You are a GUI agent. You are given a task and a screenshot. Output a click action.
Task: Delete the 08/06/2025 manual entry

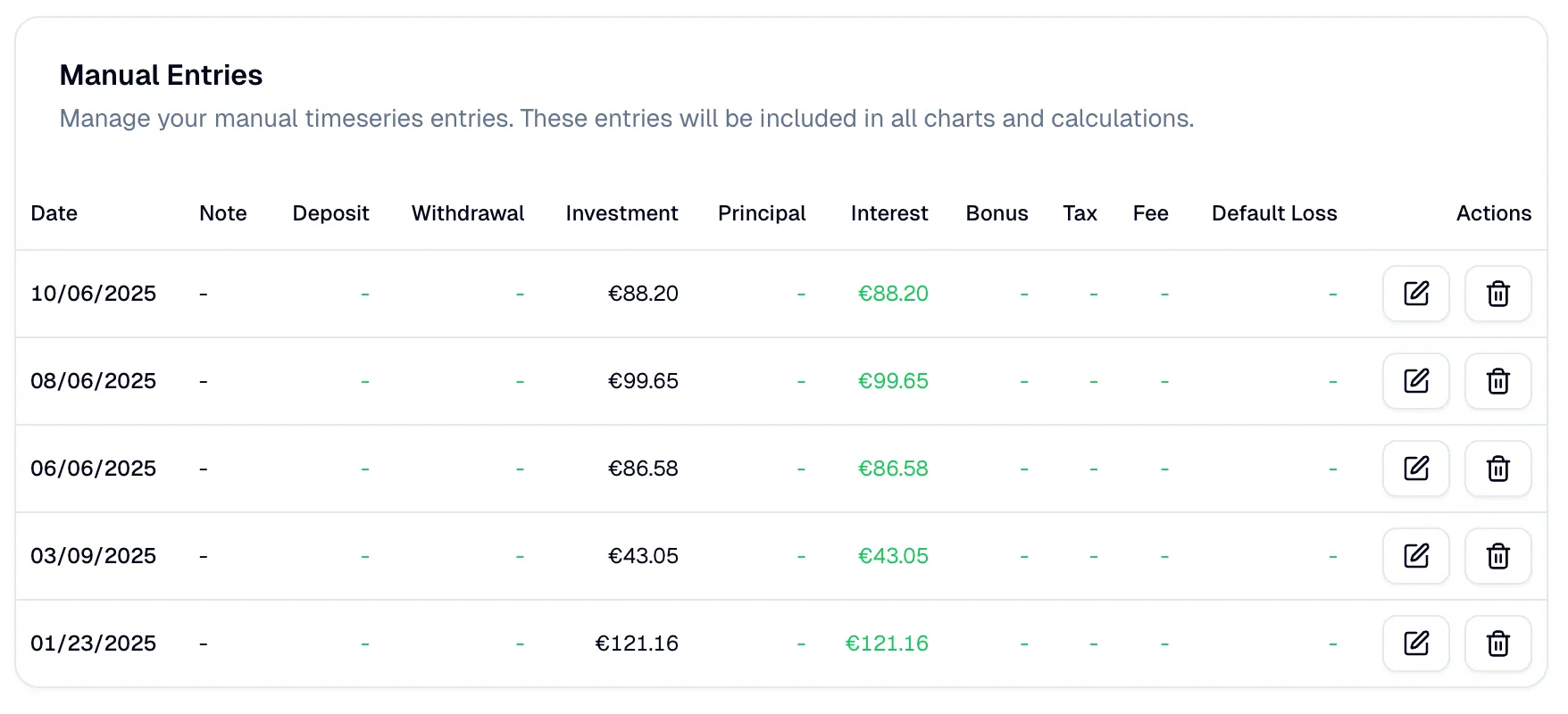1497,381
